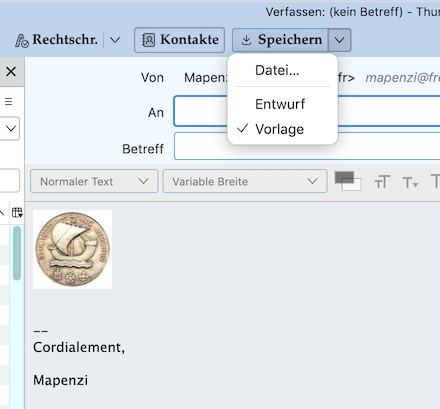Open the Kontakte sidebar

(x=179, y=40)
